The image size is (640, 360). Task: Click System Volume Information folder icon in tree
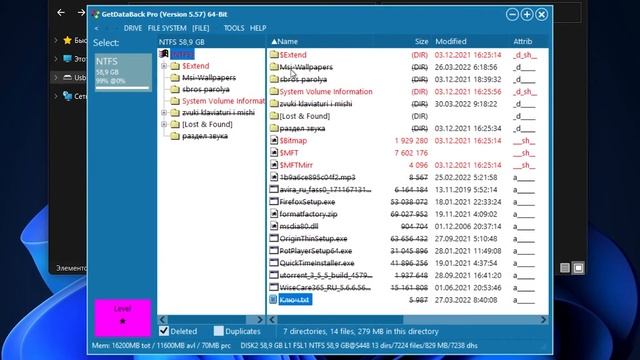click(175, 101)
